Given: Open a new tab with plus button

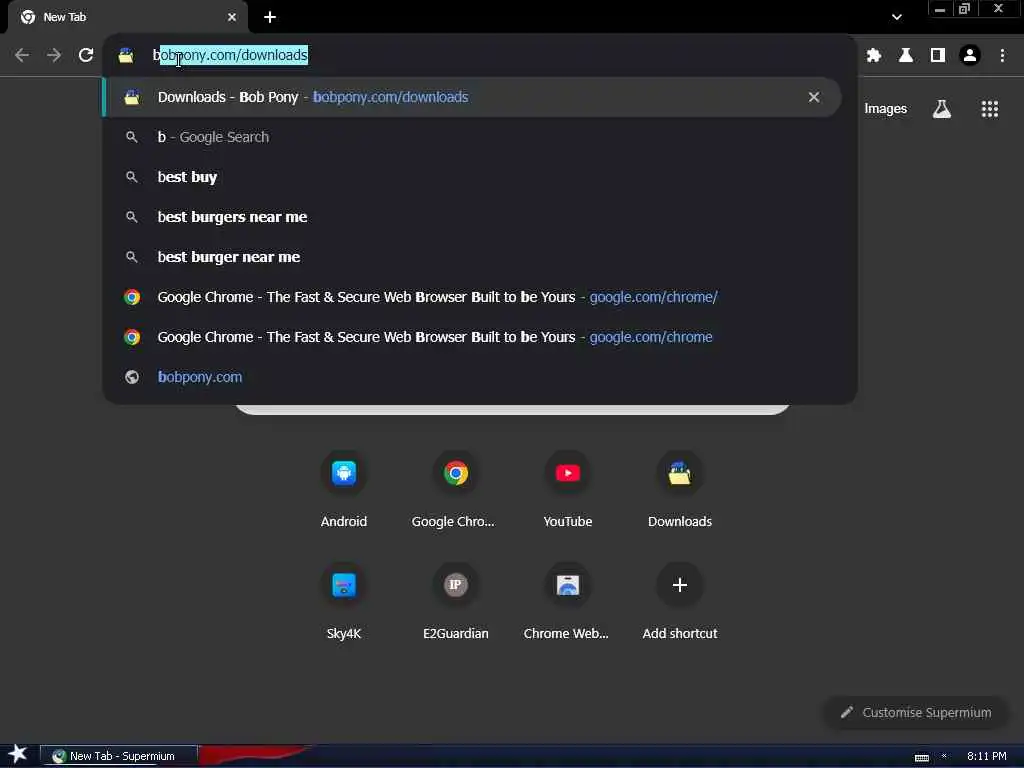Looking at the screenshot, I should [270, 17].
